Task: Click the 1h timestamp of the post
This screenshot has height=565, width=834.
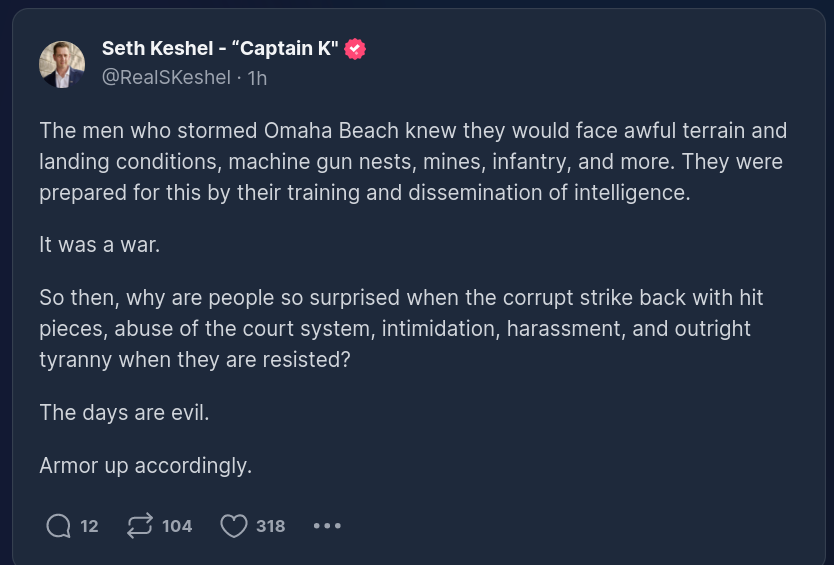Action: coord(257,77)
